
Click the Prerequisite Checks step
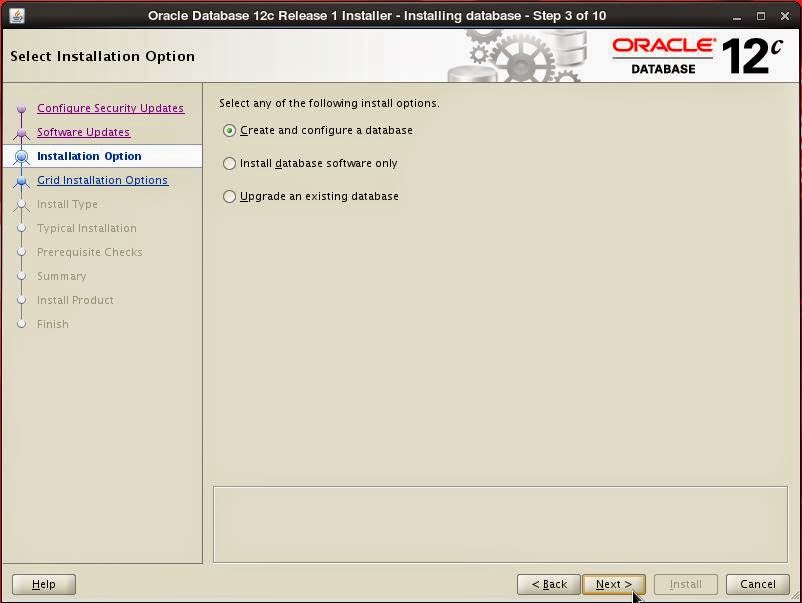[x=90, y=252]
